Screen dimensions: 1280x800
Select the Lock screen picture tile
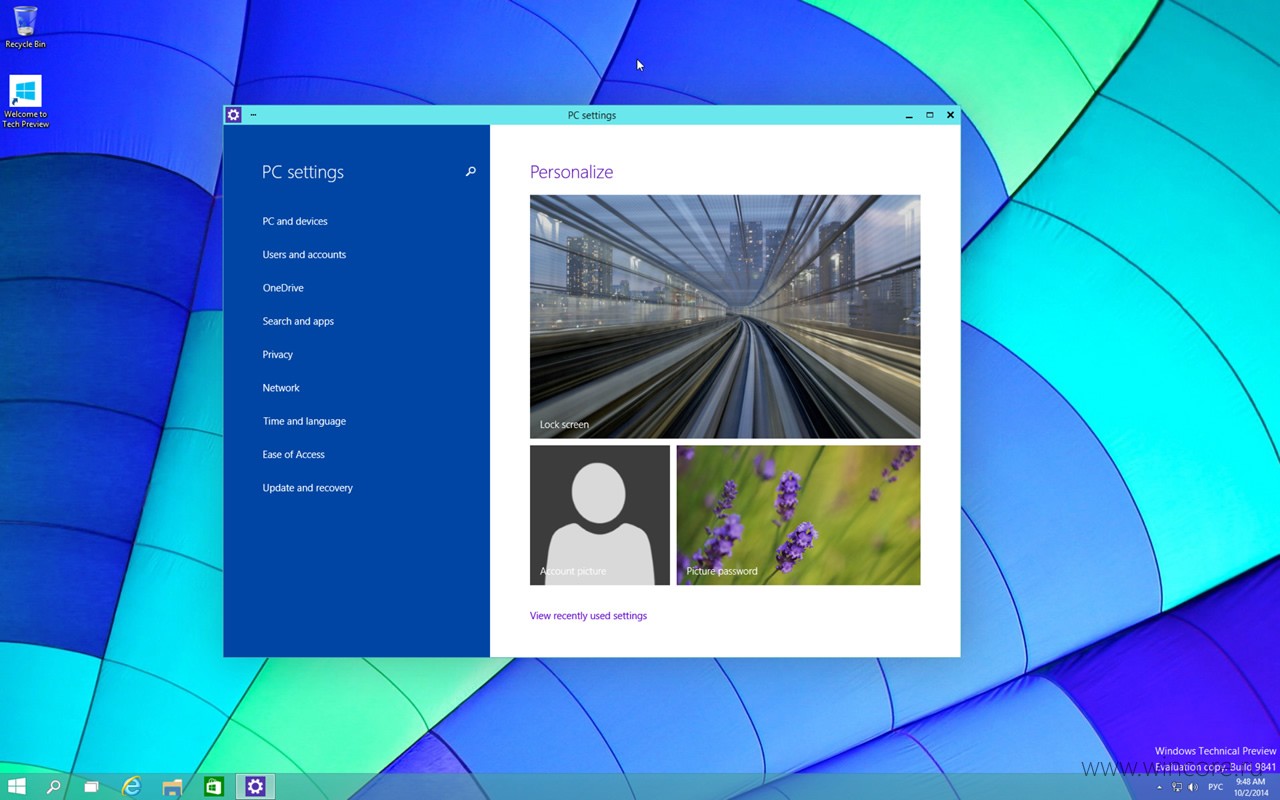tap(725, 316)
